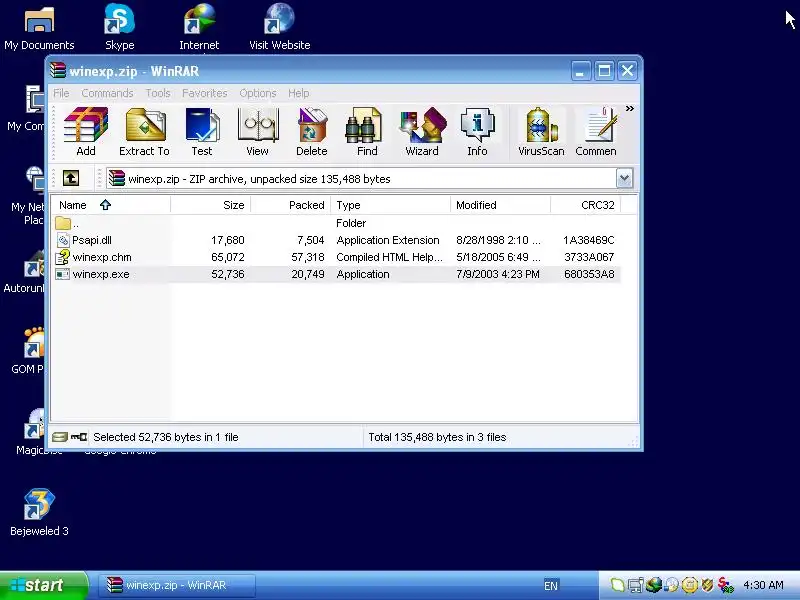Open the View tool in WinRAR
The height and width of the screenshot is (600, 800).
tap(258, 132)
